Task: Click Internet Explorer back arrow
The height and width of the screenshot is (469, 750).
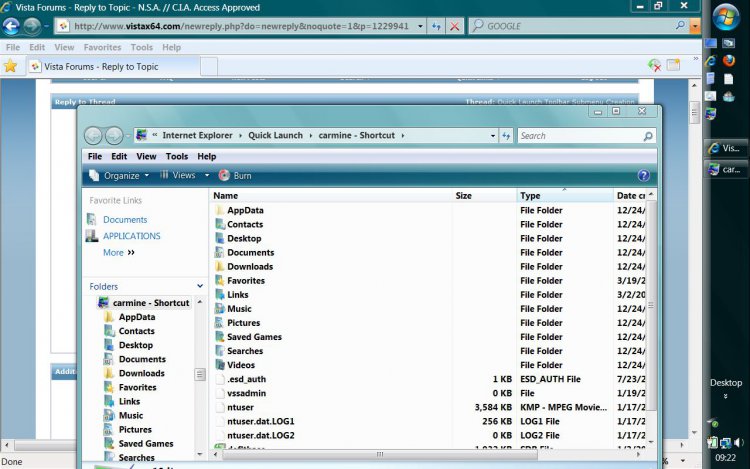Action: point(11,26)
